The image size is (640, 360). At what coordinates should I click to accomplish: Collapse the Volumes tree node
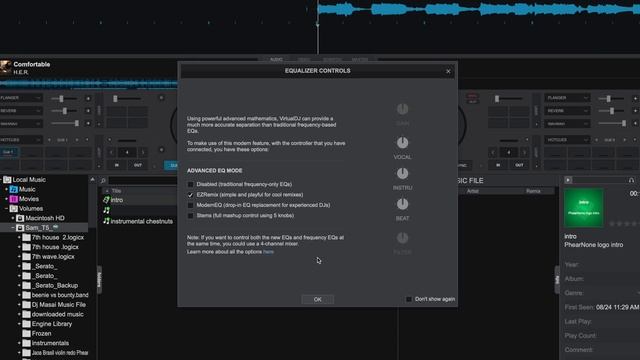(x=7, y=209)
